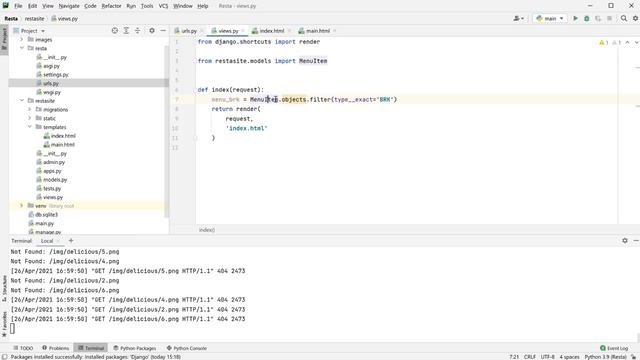Screen dimensions: 640x360
Task: Click the warnings indicator in editor corner
Action: (603, 42)
